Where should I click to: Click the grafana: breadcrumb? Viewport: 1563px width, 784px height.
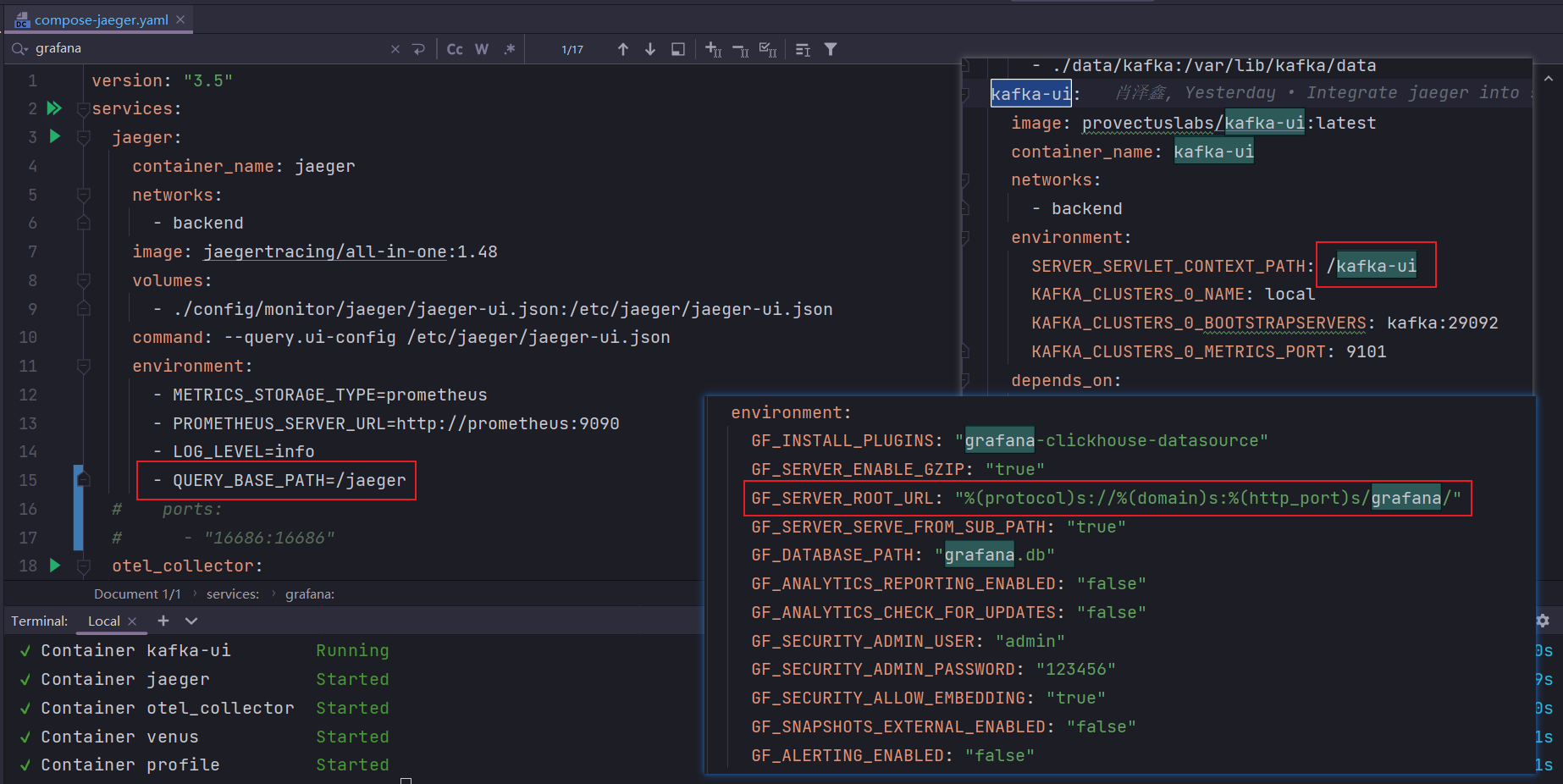pos(310,594)
